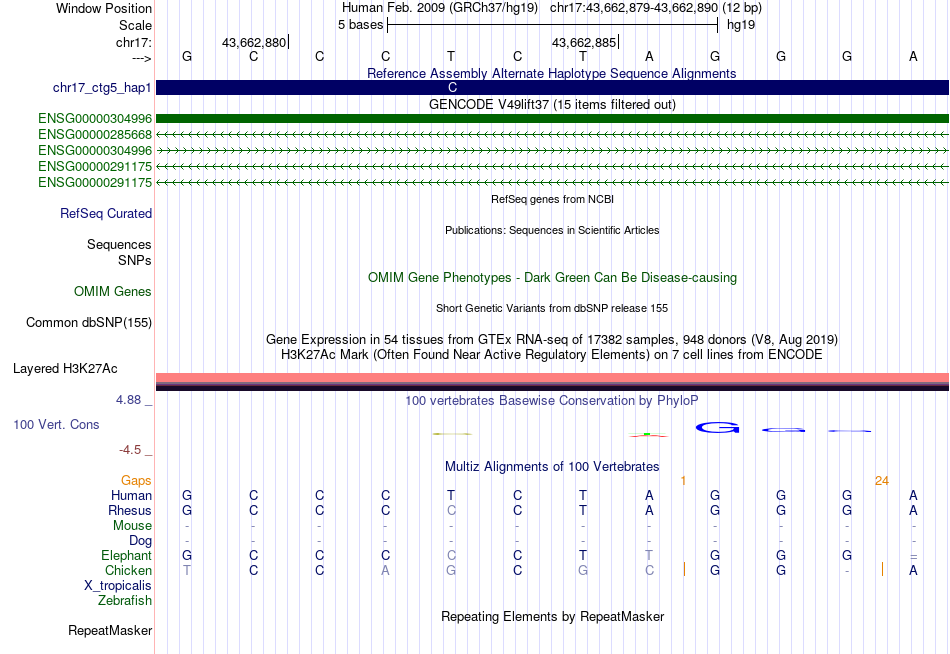This screenshot has height=654, width=950.
Task: Click the ENSG00000285668 intron arrow line
Action: pos(552,135)
